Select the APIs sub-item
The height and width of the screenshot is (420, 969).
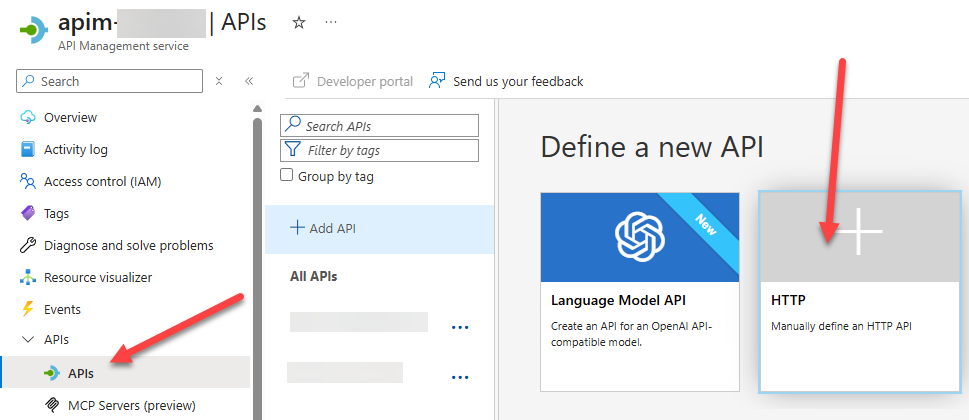(x=126, y=372)
